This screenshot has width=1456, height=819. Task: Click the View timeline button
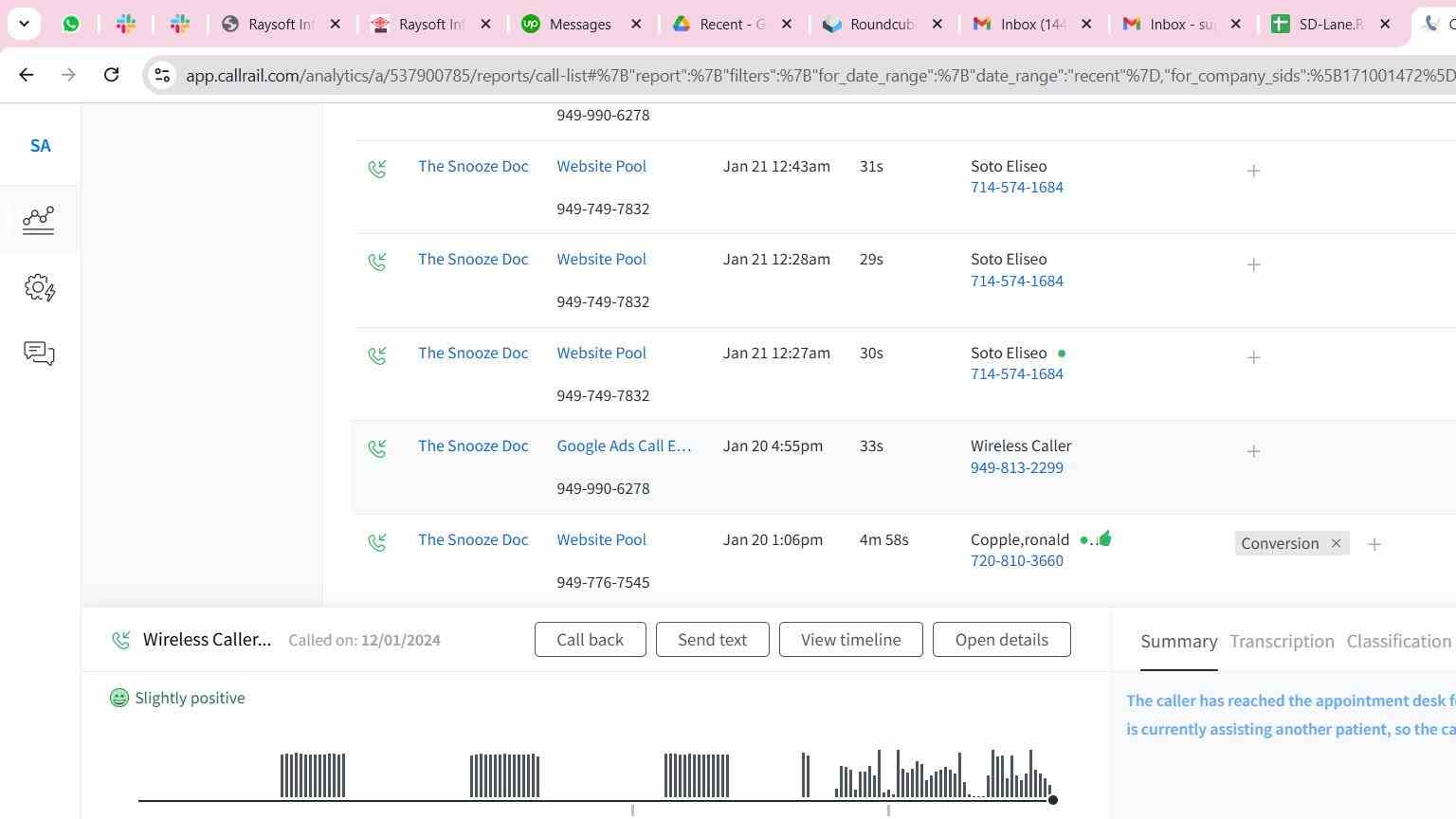(x=850, y=640)
